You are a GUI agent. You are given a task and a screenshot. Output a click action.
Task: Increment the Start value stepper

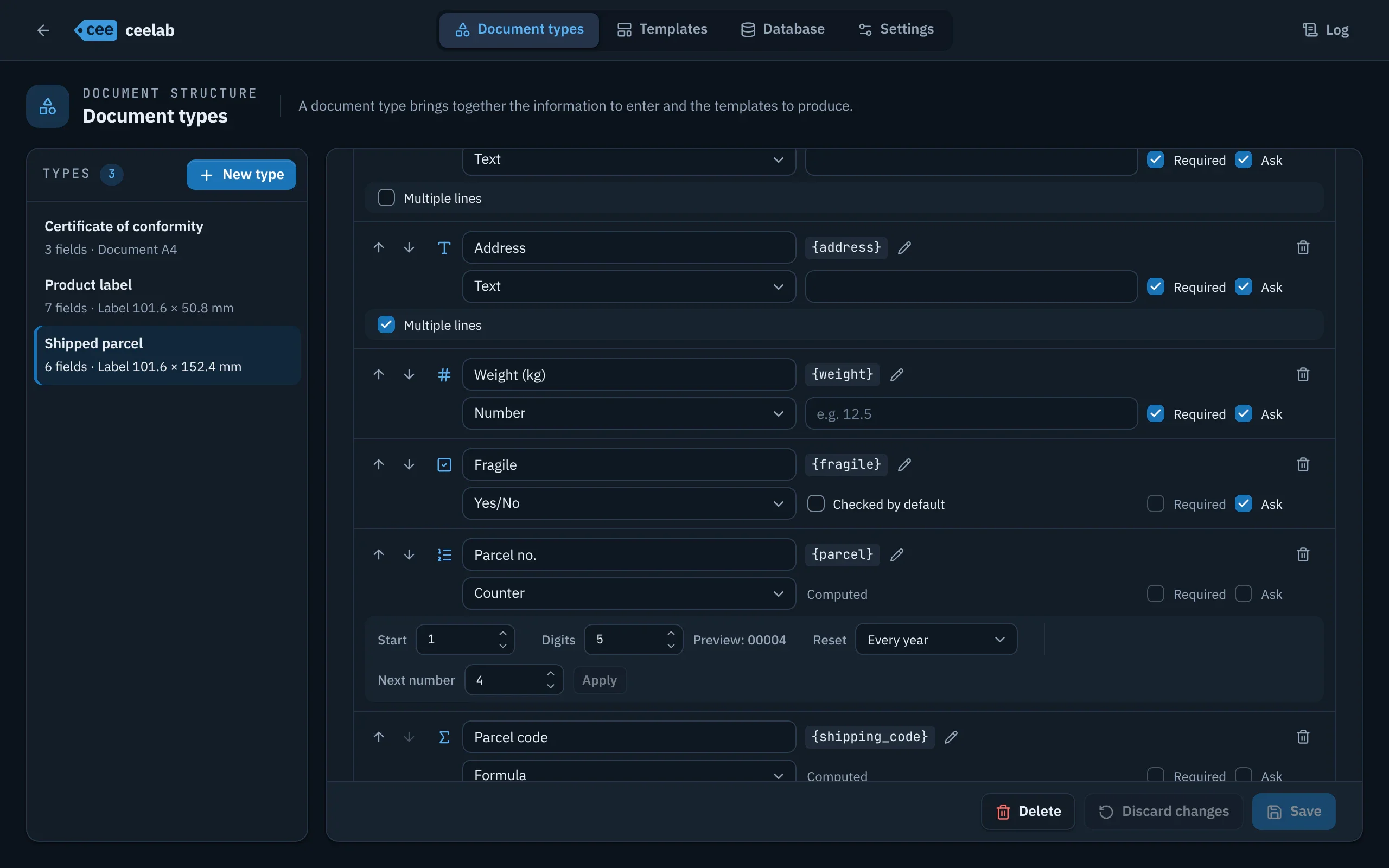coord(503,633)
